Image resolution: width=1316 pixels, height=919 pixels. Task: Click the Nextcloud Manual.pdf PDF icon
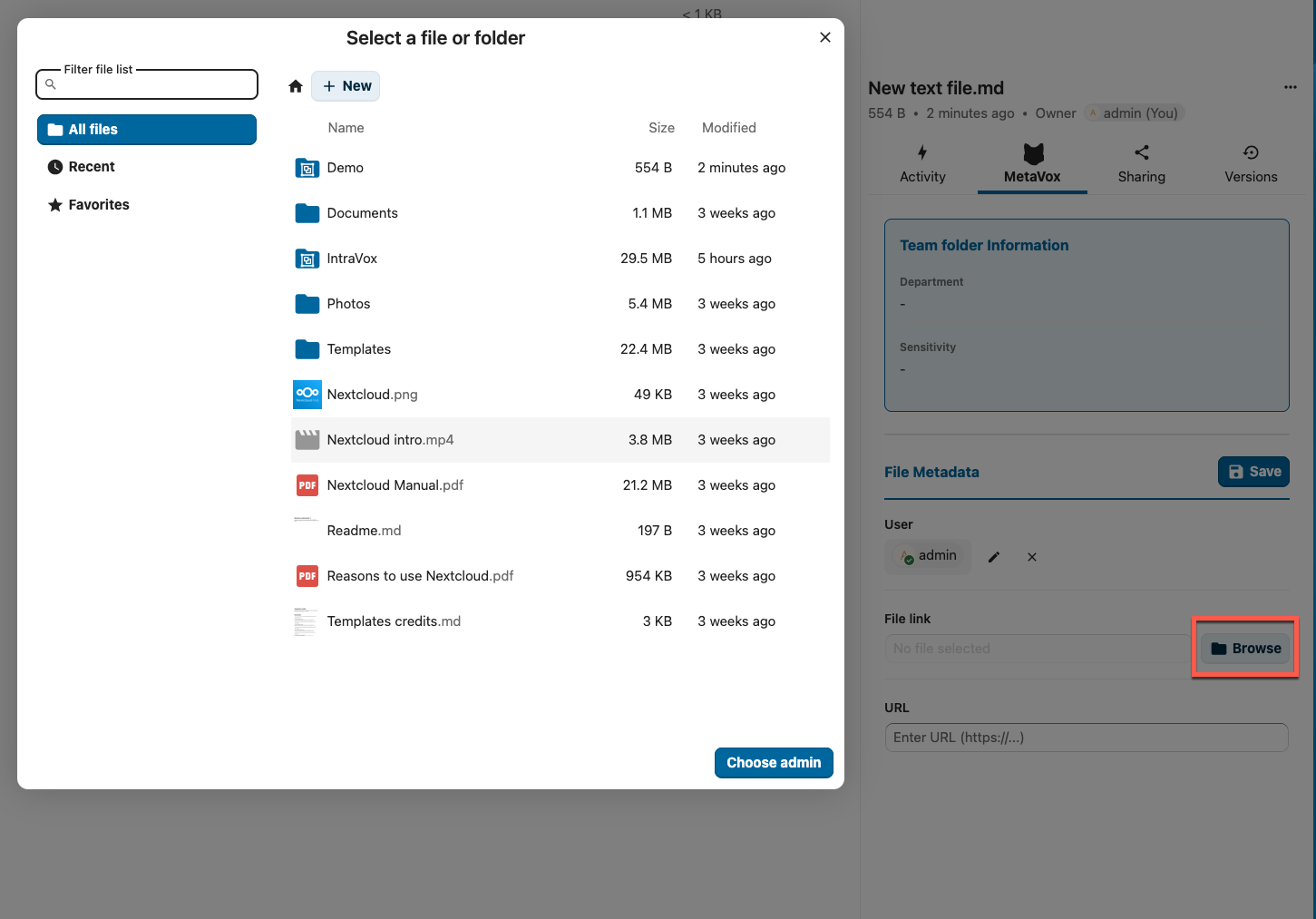click(x=307, y=485)
